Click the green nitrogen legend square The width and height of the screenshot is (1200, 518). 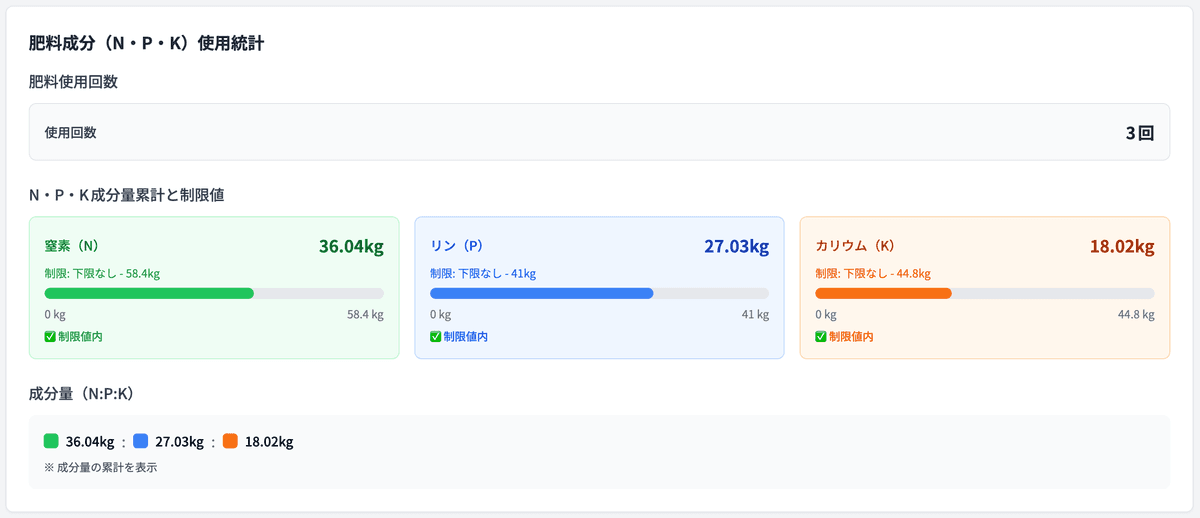click(x=52, y=441)
